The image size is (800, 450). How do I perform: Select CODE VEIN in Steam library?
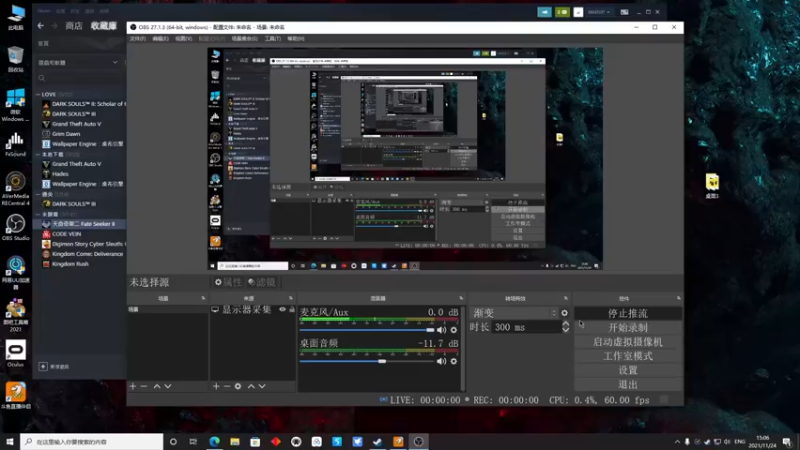[66, 234]
